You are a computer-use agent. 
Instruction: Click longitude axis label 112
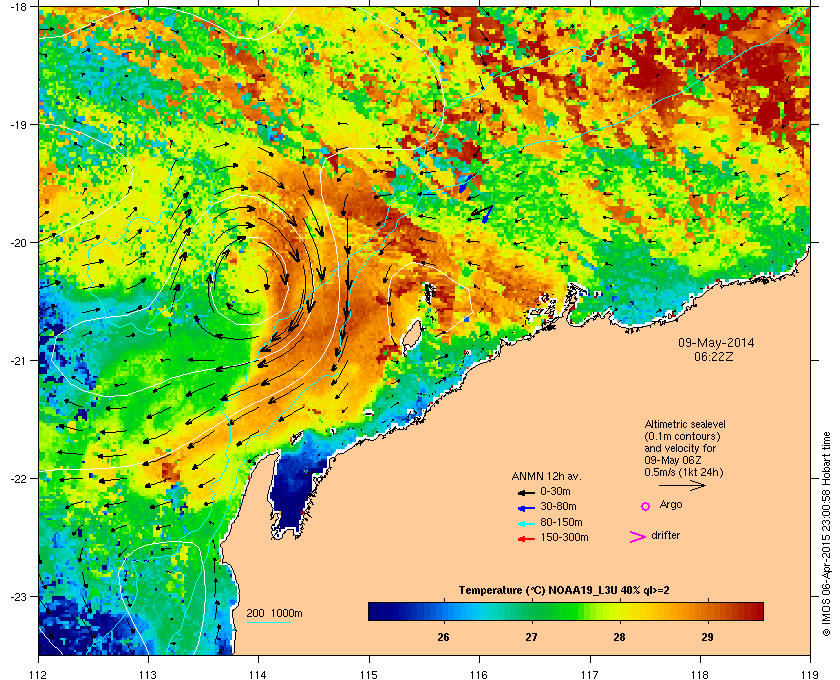pyautogui.click(x=39, y=674)
